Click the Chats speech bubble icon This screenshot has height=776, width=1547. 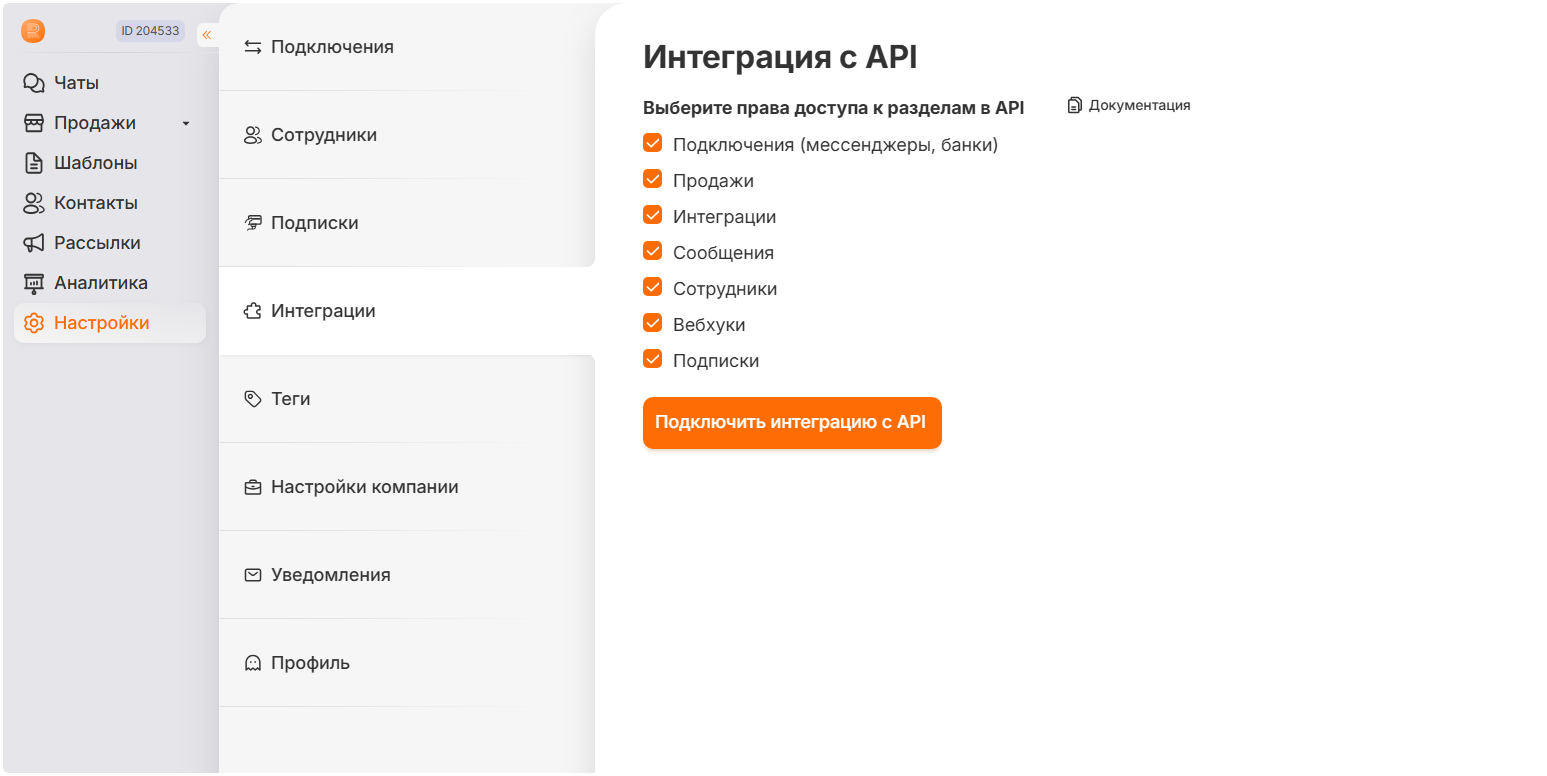[34, 83]
